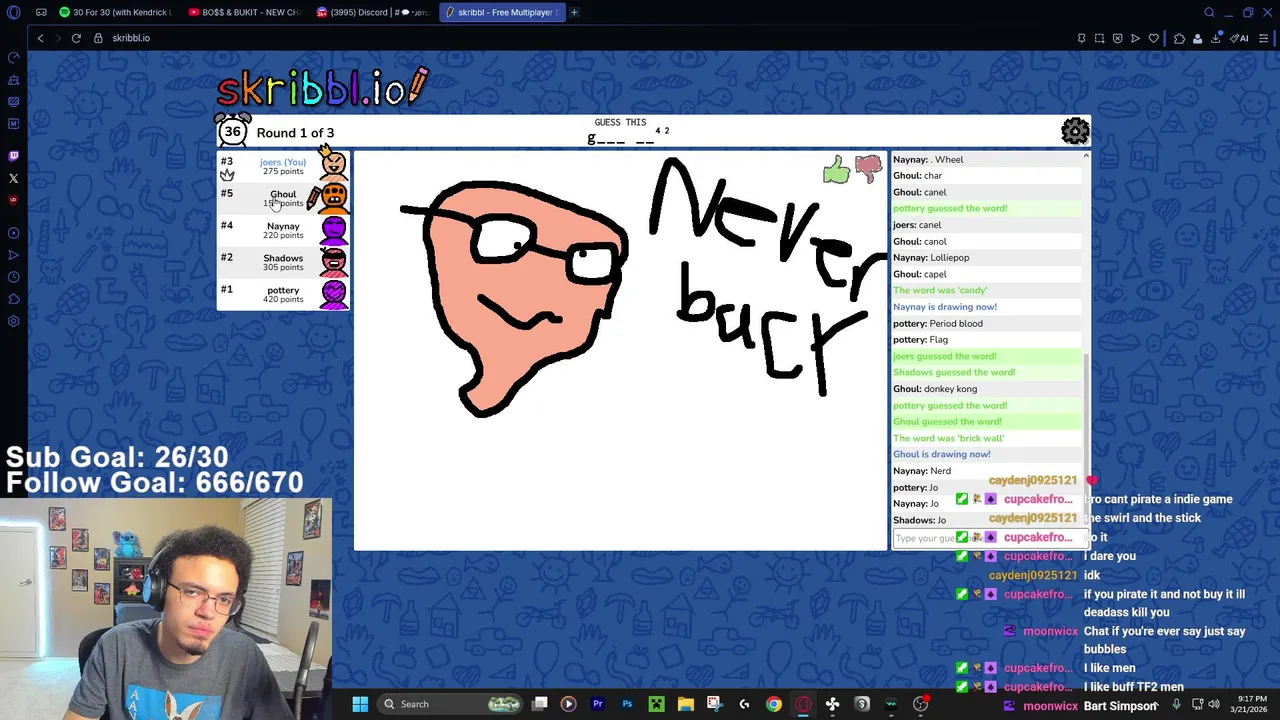
Task: Open Opera tab islands workspace icon
Action: pos(41,12)
